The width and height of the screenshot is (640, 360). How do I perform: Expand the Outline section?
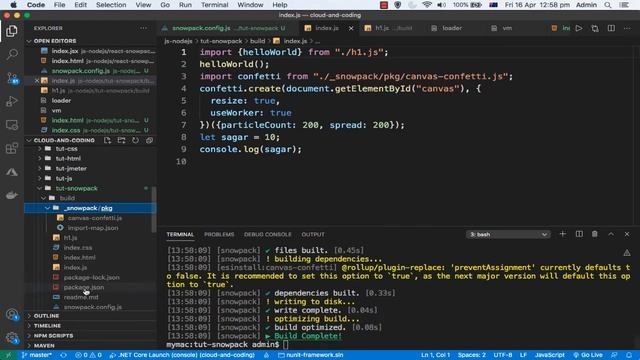(x=47, y=316)
